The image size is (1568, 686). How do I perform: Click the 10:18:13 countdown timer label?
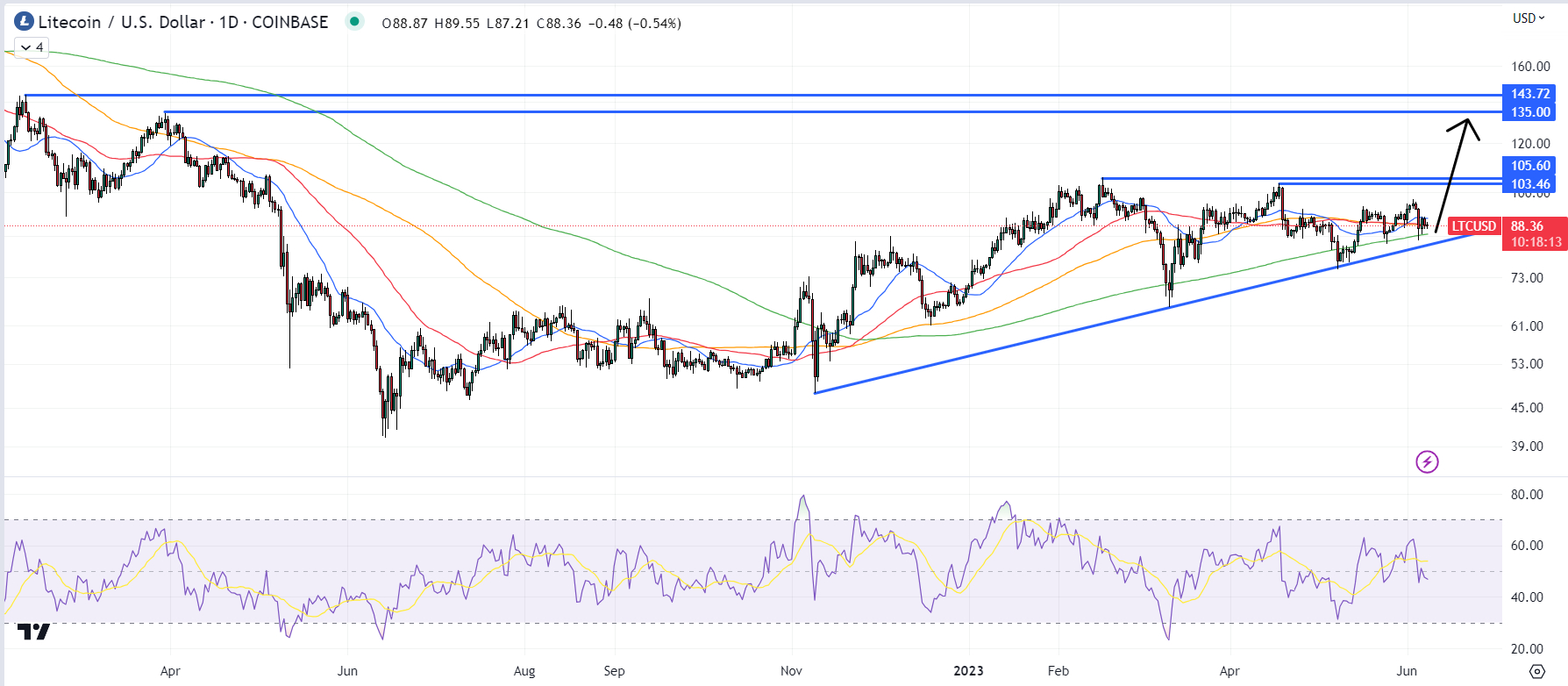coord(1536,242)
